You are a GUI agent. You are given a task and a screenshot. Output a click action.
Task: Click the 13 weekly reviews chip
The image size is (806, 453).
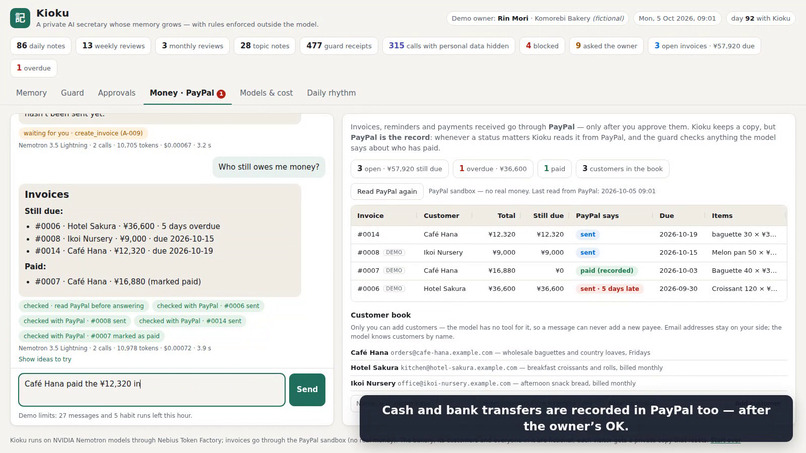tap(113, 46)
